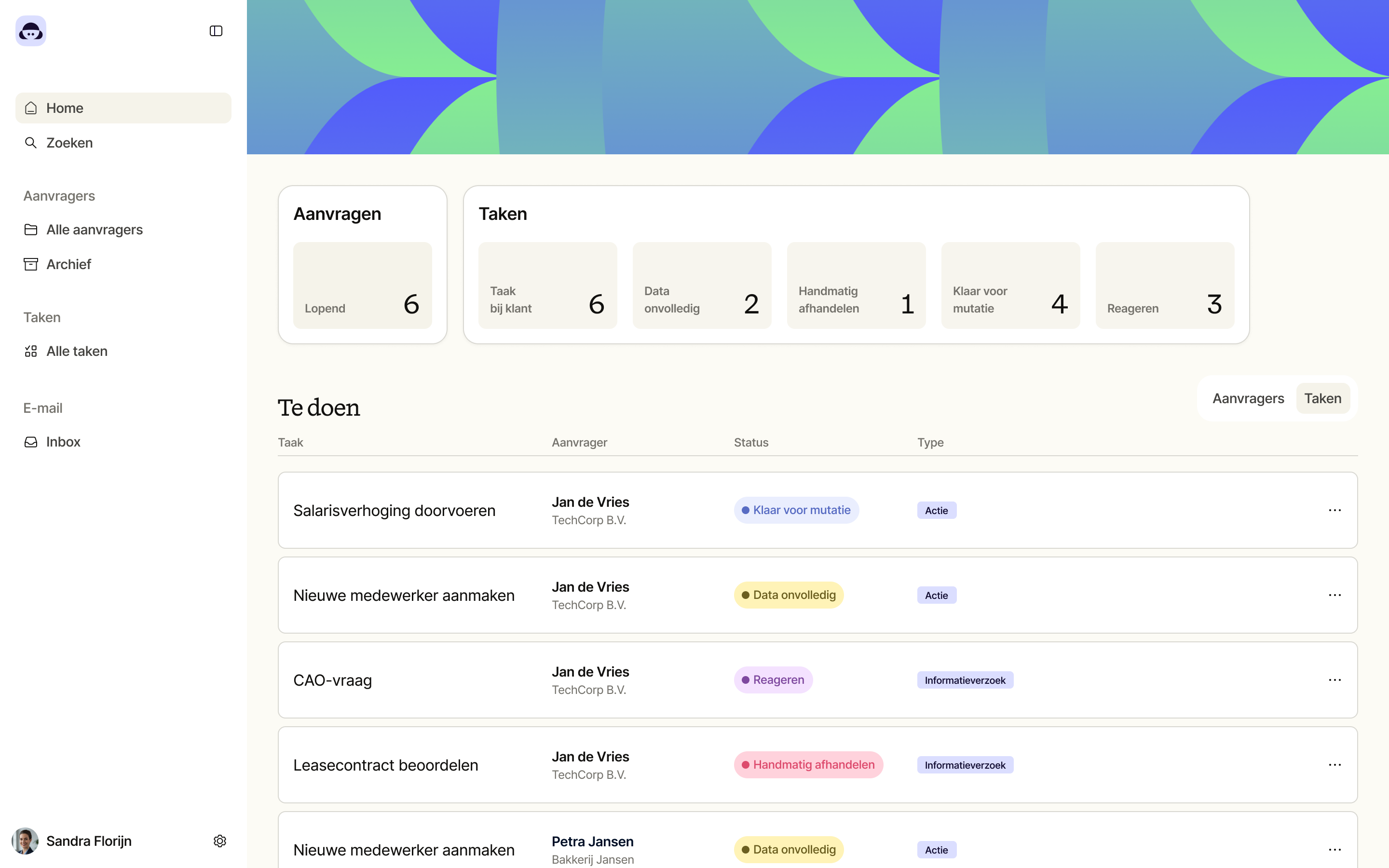Image resolution: width=1389 pixels, height=868 pixels.
Task: Open the ellipsis menu for Leasecontract beoordelen
Action: (x=1335, y=764)
